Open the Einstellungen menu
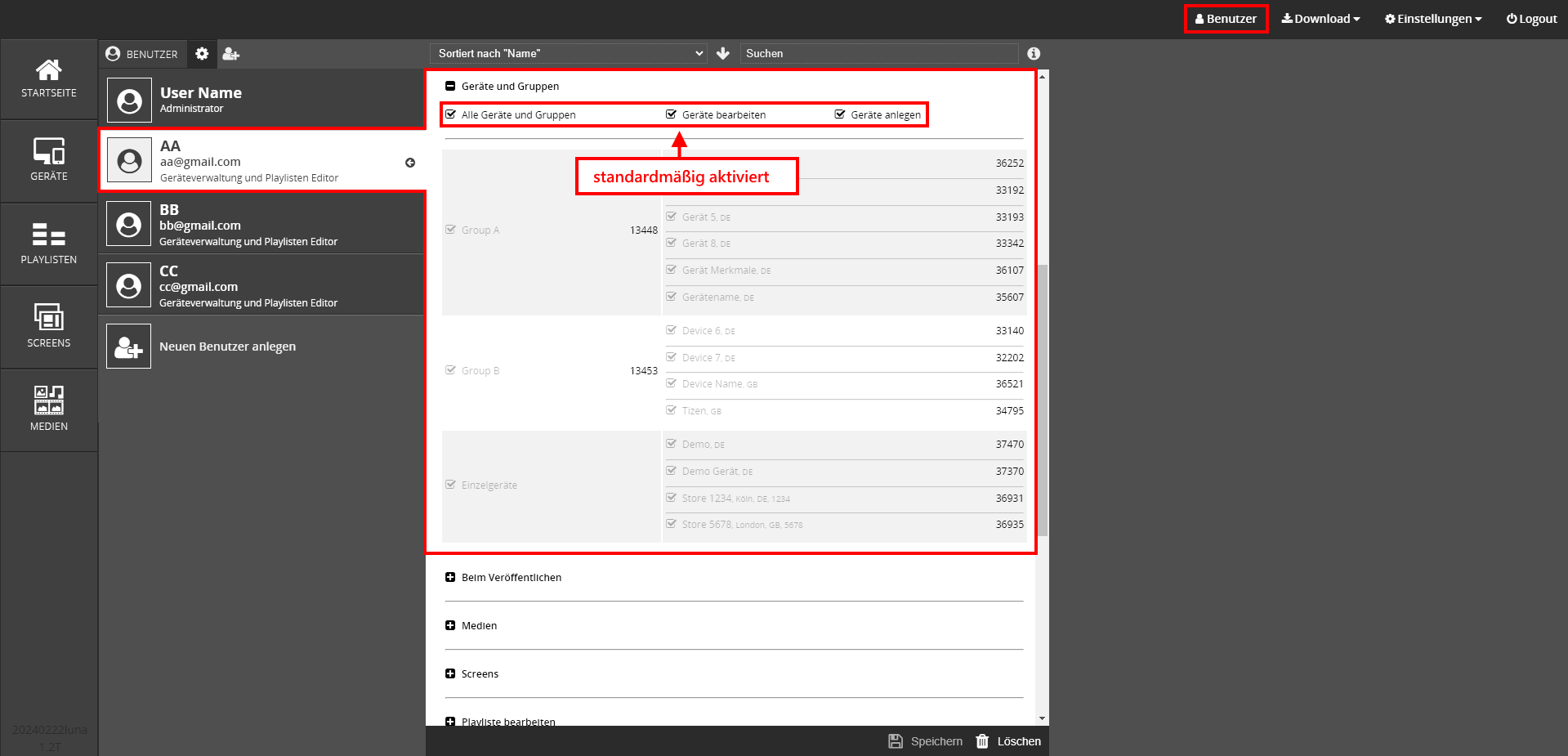1568x756 pixels. tap(1433, 19)
